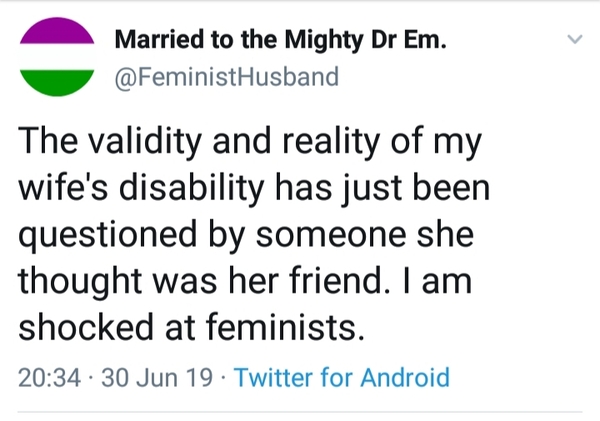Click the divider line below the tweet
The height and width of the screenshot is (421, 600).
[300, 411]
